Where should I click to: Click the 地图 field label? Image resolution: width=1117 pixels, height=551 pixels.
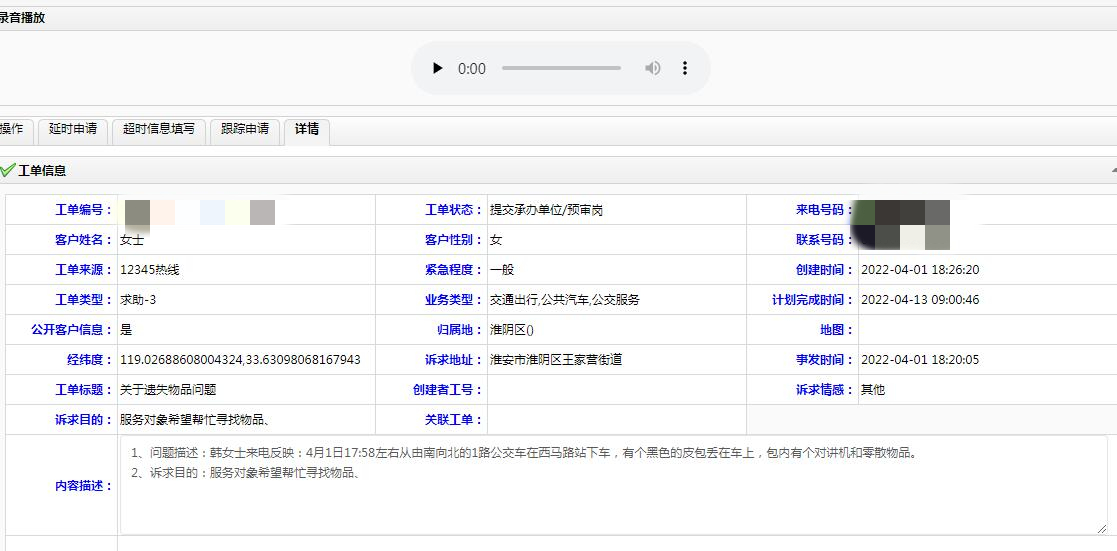[836, 330]
